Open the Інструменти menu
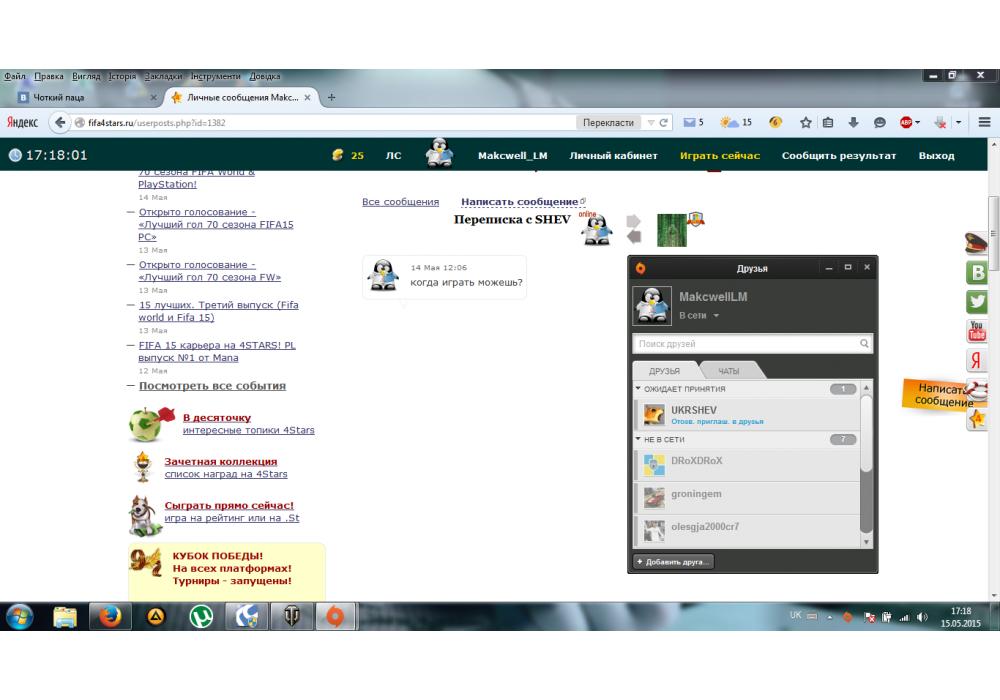This screenshot has width=1000, height=700. point(216,76)
